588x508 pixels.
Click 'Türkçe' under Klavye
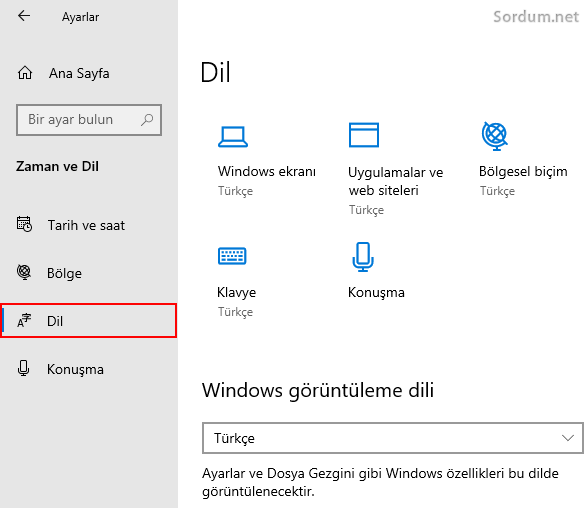point(236,312)
